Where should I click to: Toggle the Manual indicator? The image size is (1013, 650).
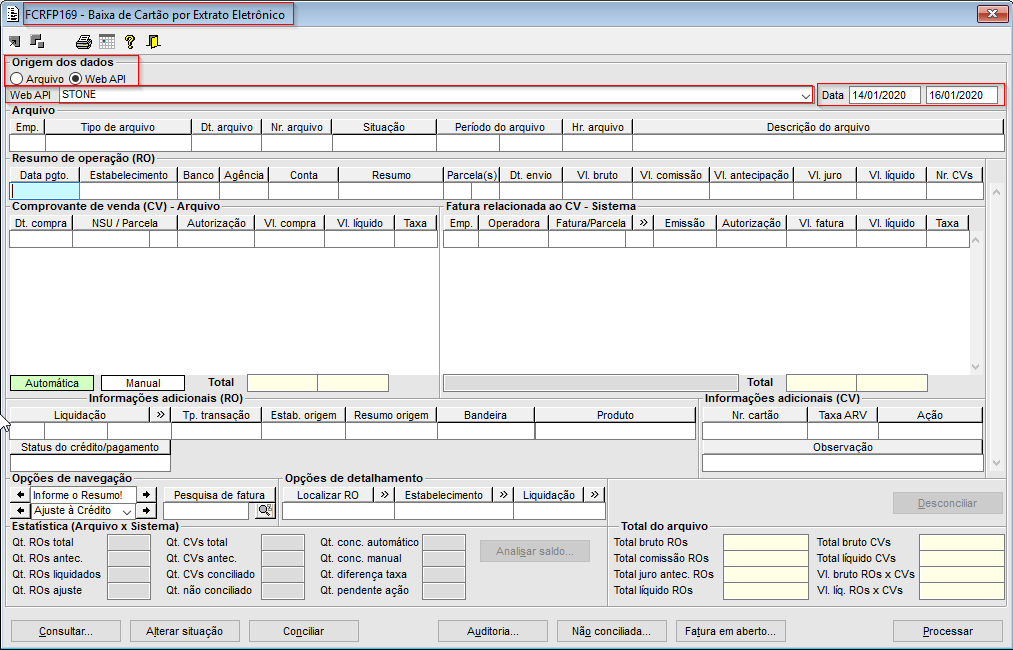coord(143,383)
